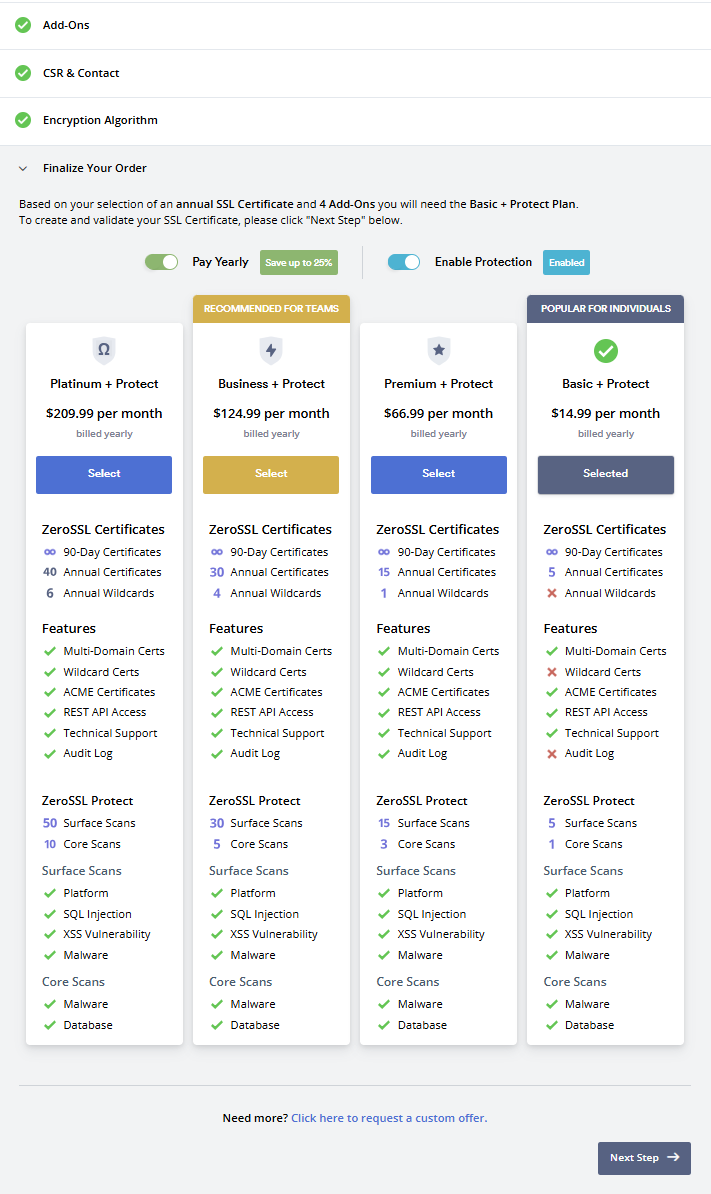Click the Platinum plan omega shield icon

tap(103, 350)
